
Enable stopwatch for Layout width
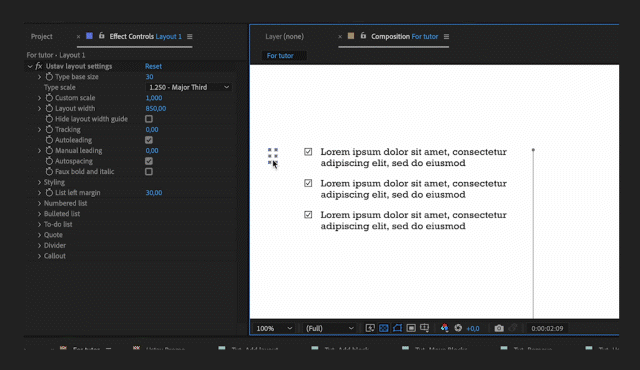[x=49, y=109]
